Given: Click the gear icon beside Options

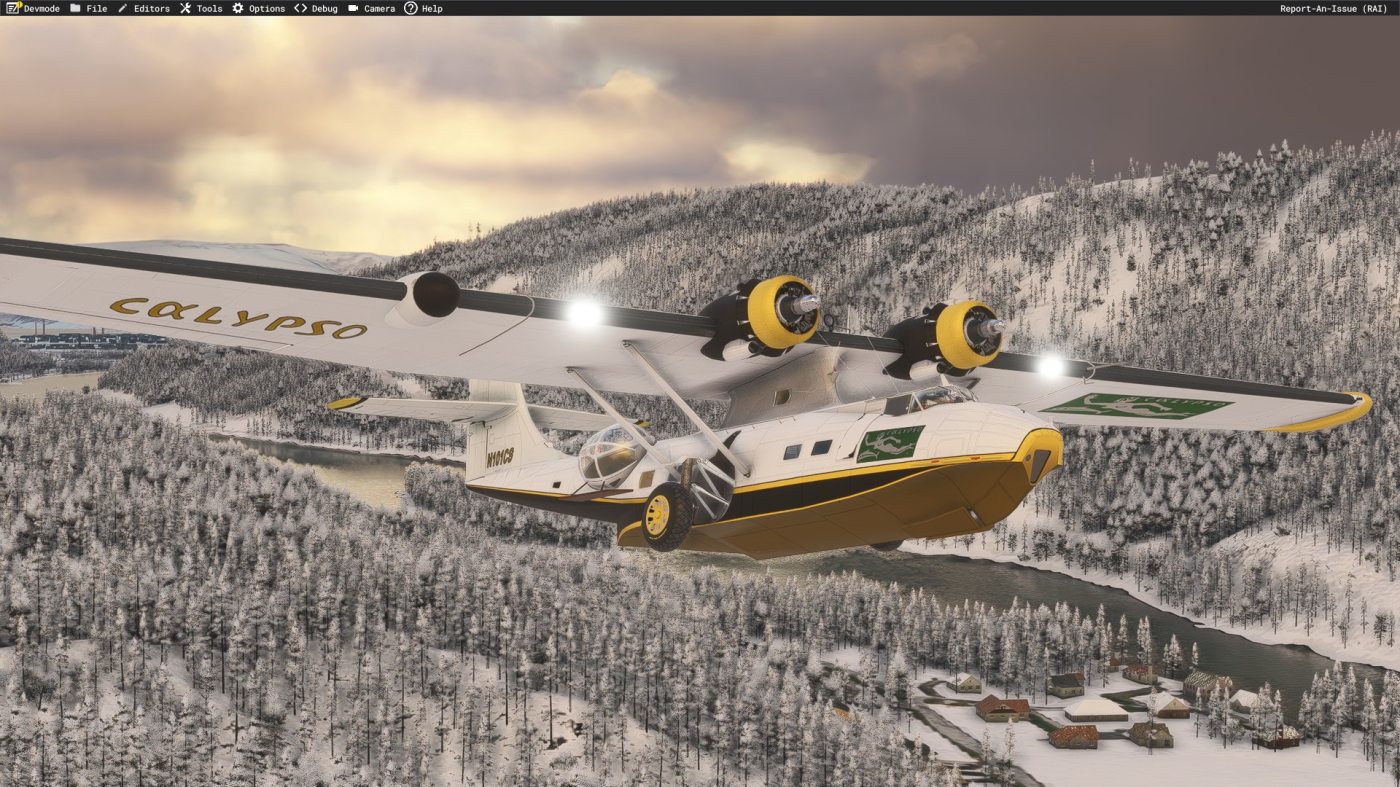Looking at the screenshot, I should point(238,8).
